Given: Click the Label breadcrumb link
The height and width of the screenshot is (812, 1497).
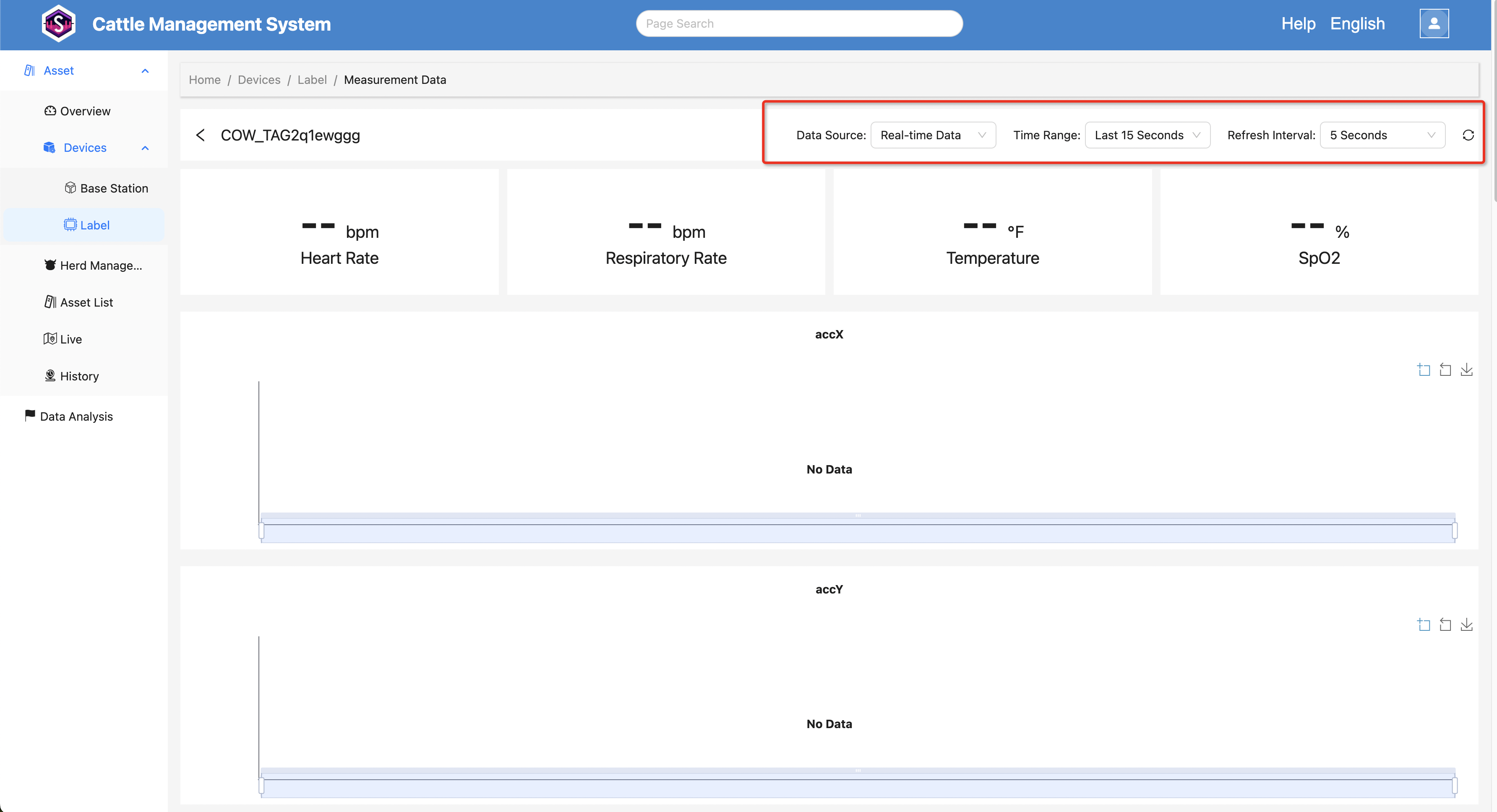Looking at the screenshot, I should [312, 80].
